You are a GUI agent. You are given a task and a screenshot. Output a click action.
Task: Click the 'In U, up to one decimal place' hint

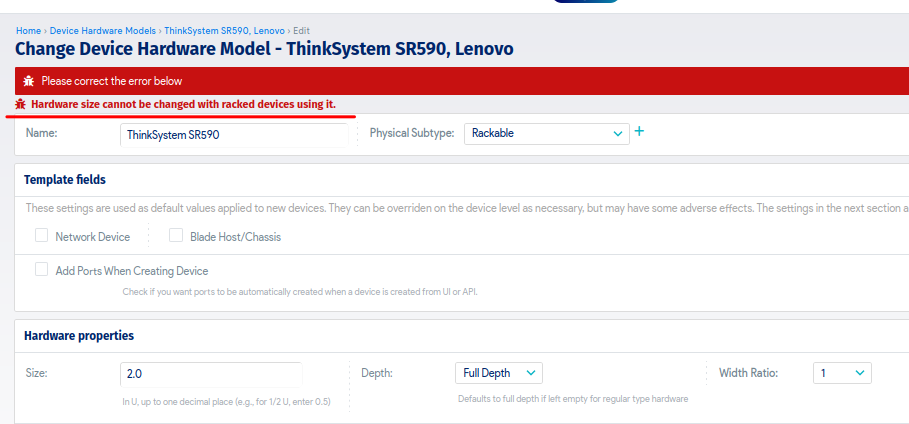(x=227, y=401)
